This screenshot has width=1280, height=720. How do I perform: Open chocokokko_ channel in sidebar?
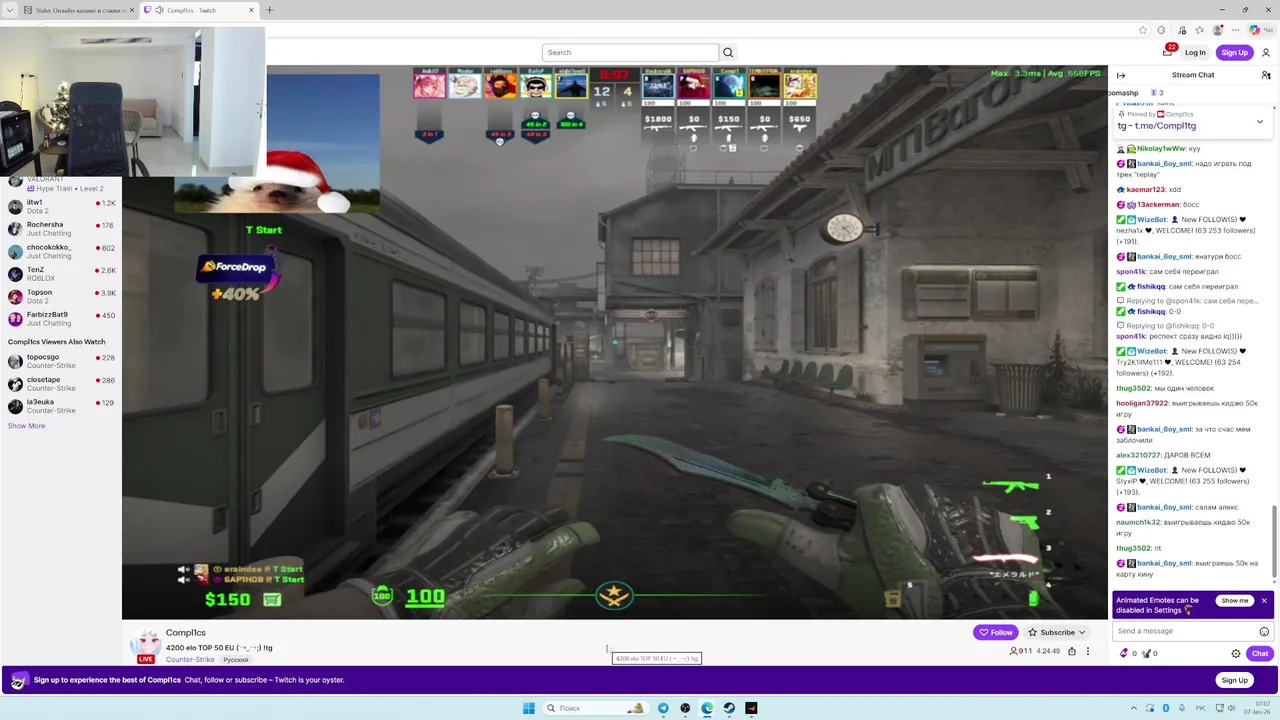[x=61, y=251]
